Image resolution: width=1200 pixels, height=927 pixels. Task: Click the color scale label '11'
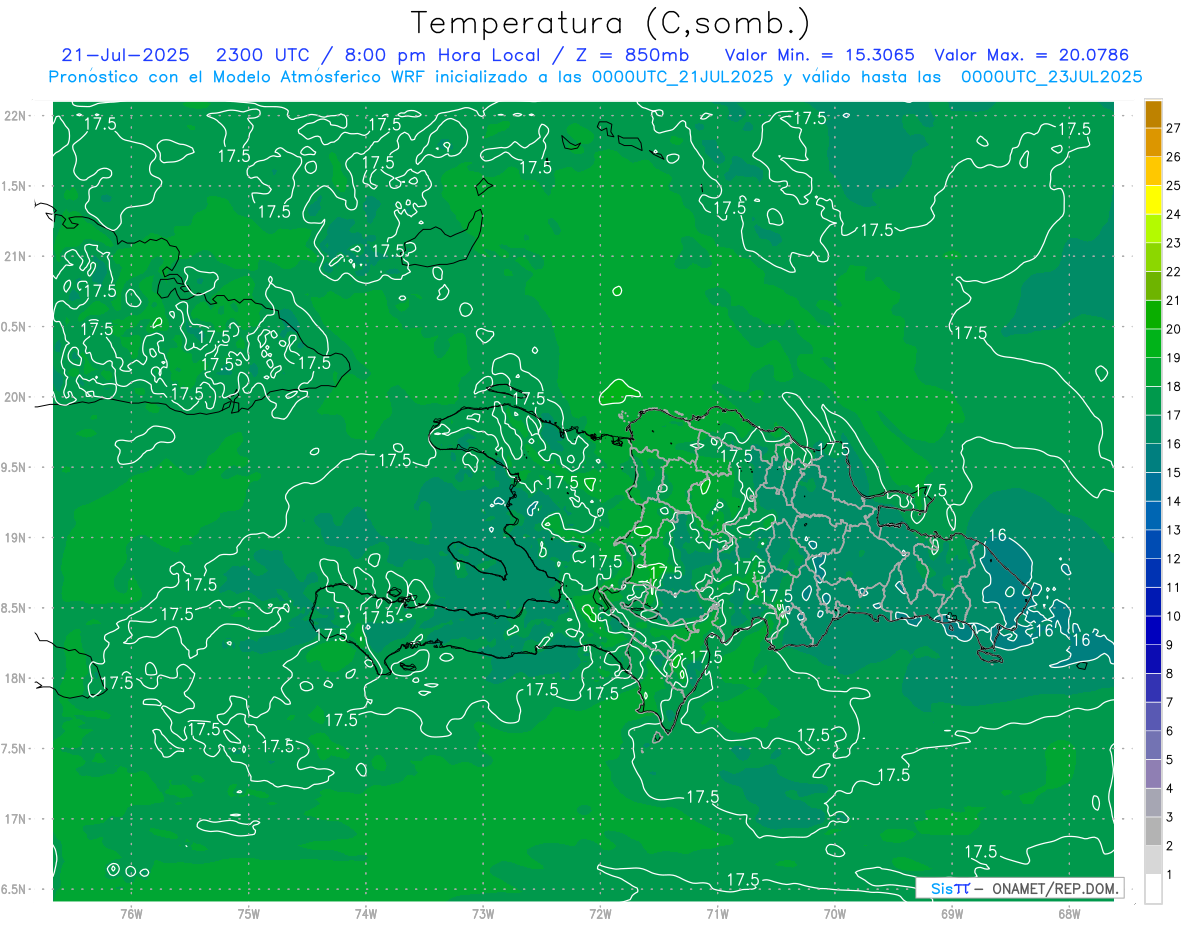pyautogui.click(x=1173, y=588)
